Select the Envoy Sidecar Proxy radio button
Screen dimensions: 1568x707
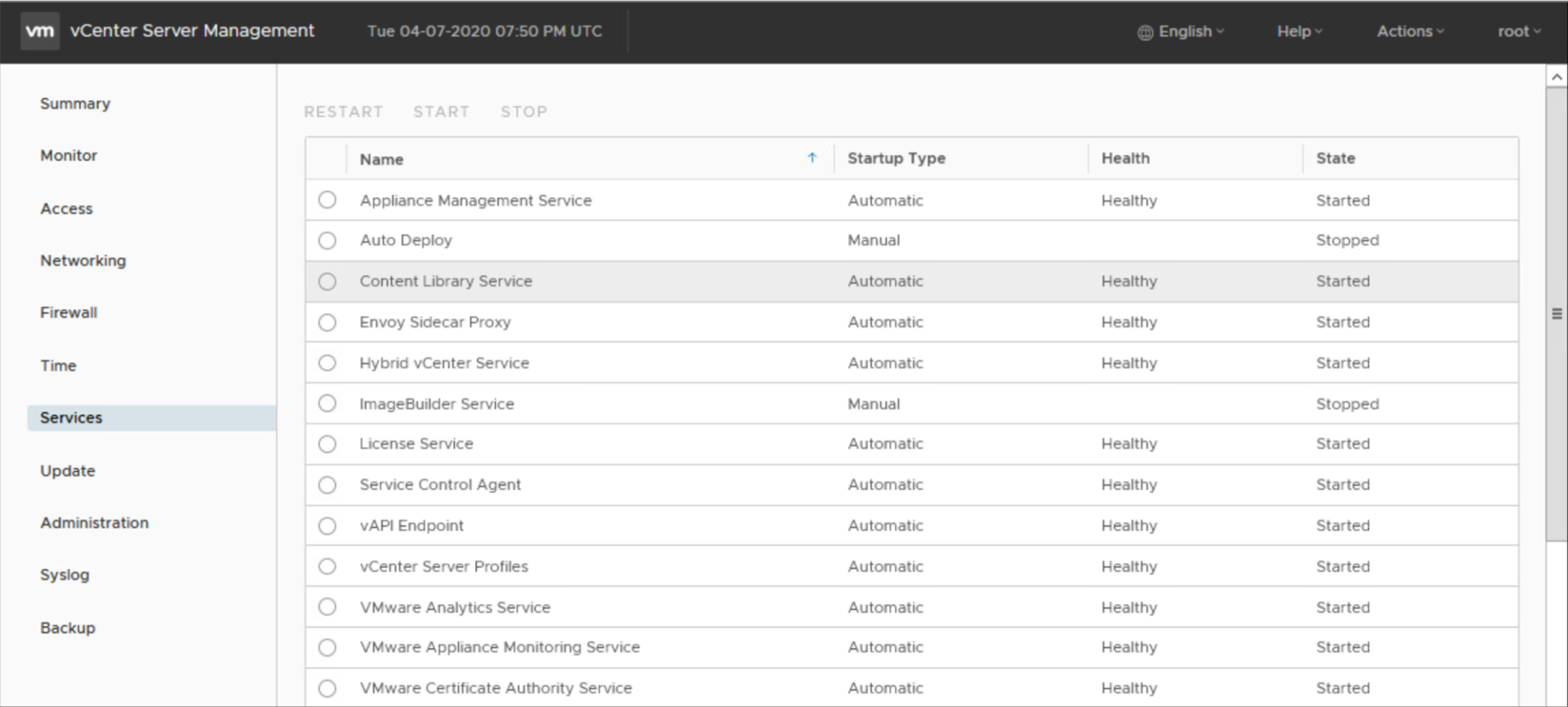tap(327, 322)
